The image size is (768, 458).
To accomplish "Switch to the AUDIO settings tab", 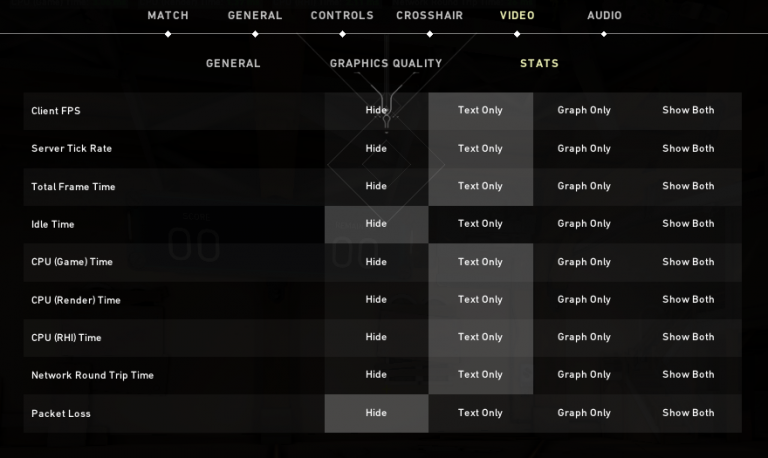I will click(x=604, y=15).
